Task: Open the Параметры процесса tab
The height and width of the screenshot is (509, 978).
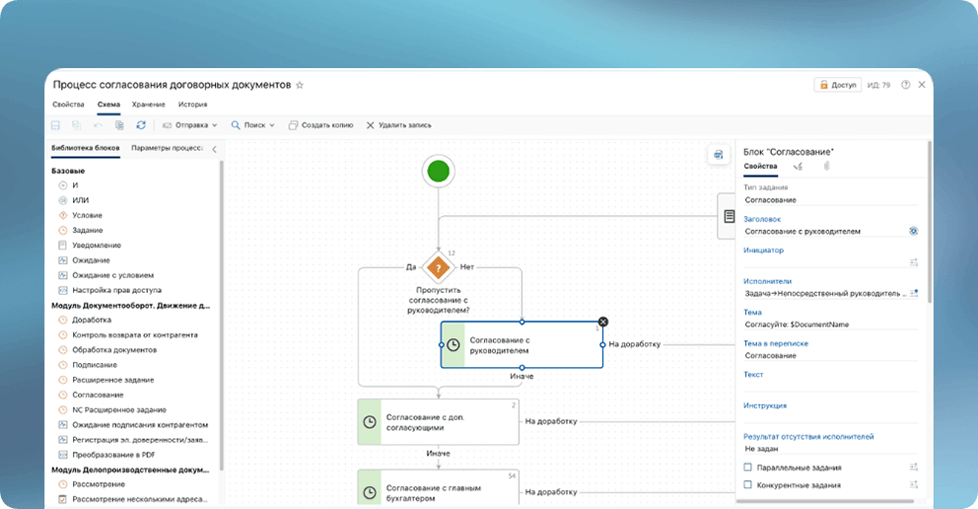Action: [x=167, y=148]
